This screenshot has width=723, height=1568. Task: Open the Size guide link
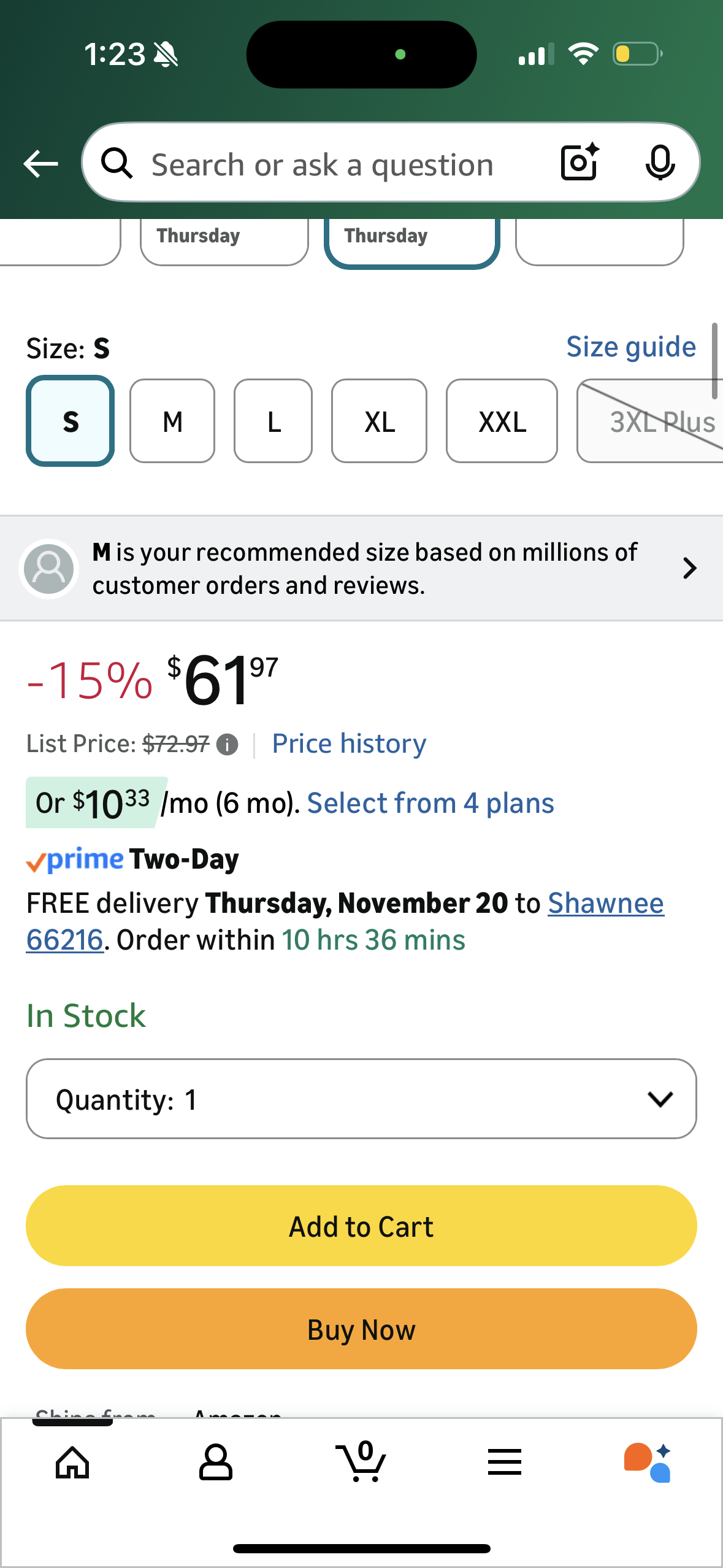(x=631, y=347)
